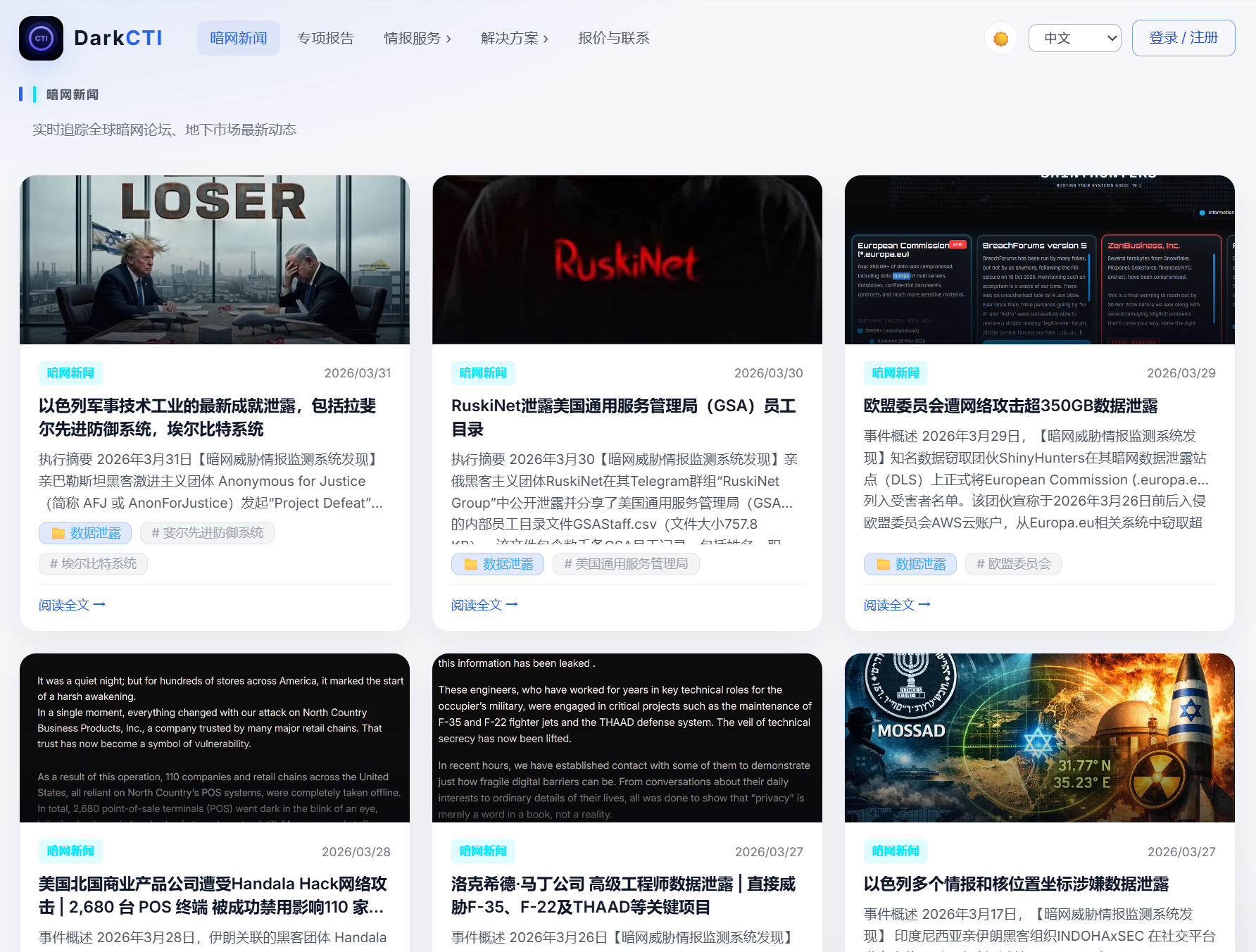Click the 暗网新闻 badge on the Israeli leak card
The image size is (1256, 952).
[x=70, y=373]
